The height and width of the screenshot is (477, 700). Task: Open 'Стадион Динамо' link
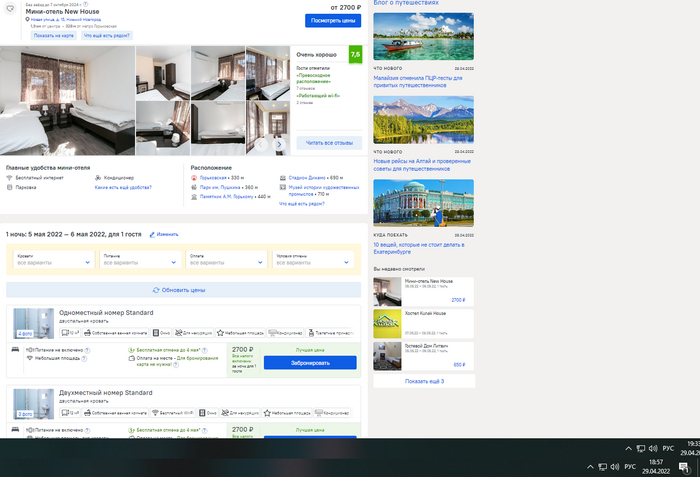point(307,178)
